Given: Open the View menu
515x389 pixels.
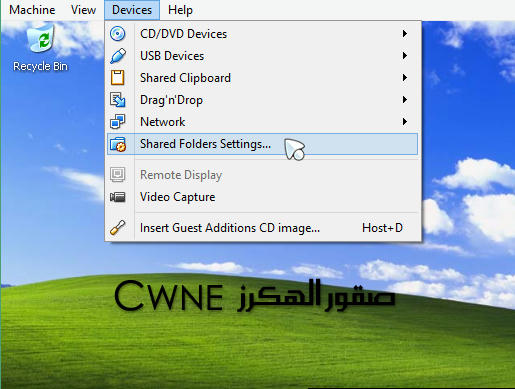Looking at the screenshot, I should pyautogui.click(x=83, y=10).
